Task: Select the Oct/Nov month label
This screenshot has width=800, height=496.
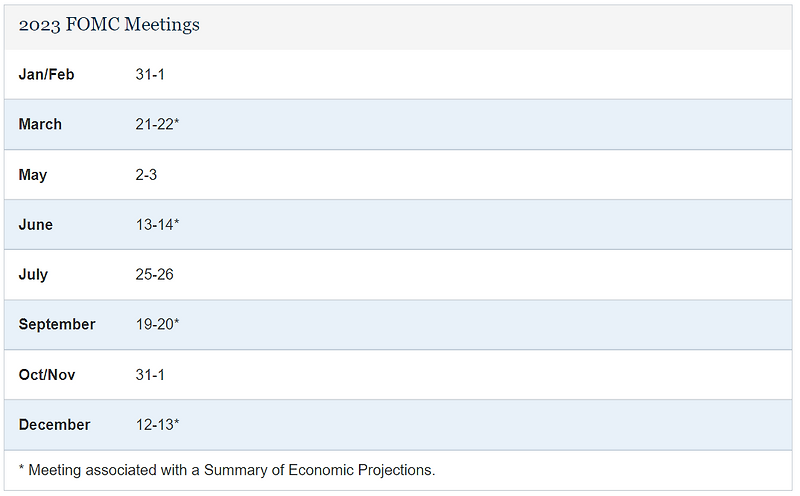Action: [47, 375]
